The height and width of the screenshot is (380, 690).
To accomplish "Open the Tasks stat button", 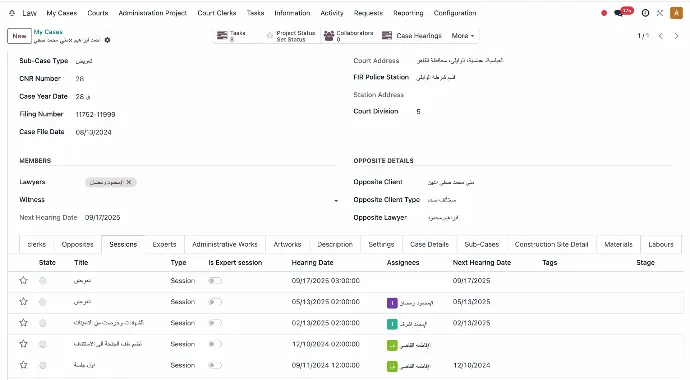I will (237, 36).
